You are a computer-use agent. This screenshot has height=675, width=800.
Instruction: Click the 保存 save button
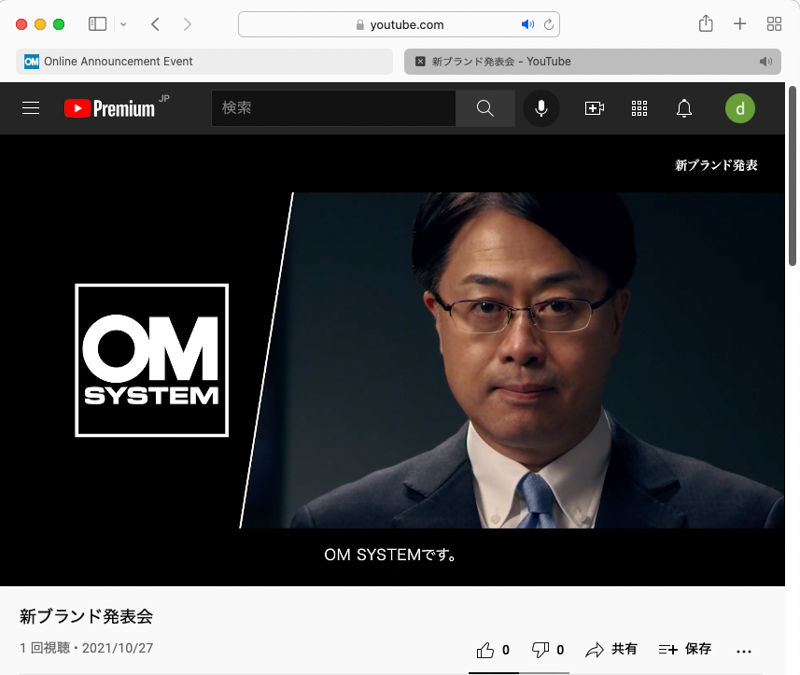tap(685, 649)
